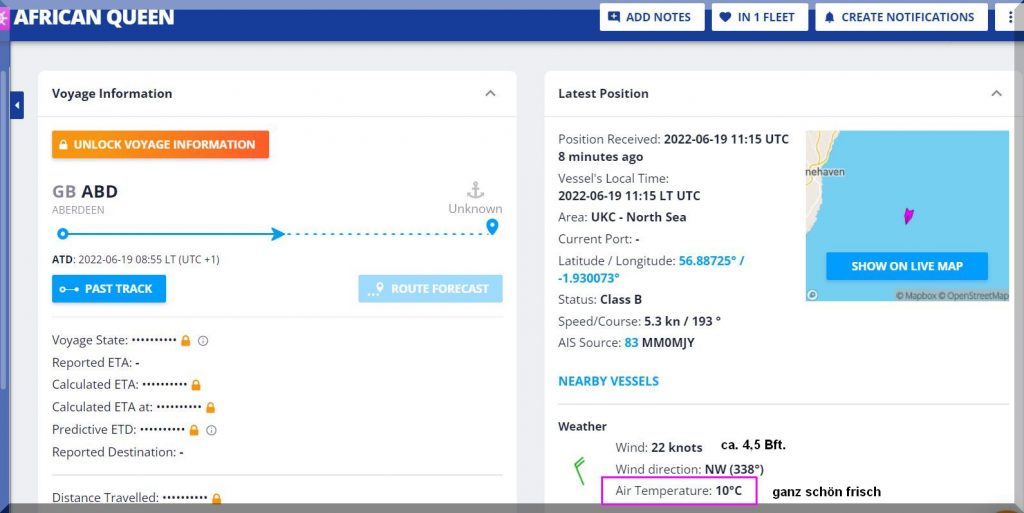The height and width of the screenshot is (513, 1024).
Task: Click the lock icon beside Voyage State
Action: click(x=186, y=341)
